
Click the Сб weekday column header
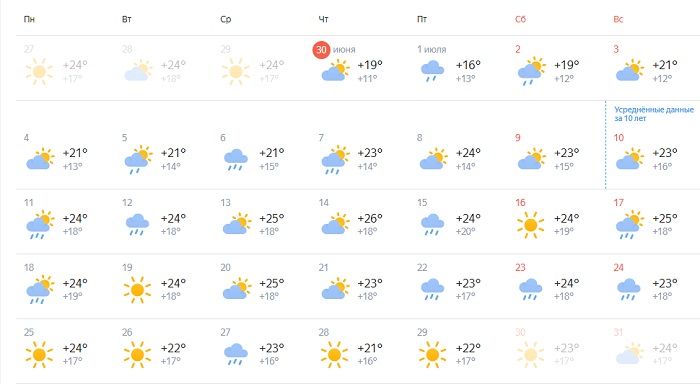[520, 19]
